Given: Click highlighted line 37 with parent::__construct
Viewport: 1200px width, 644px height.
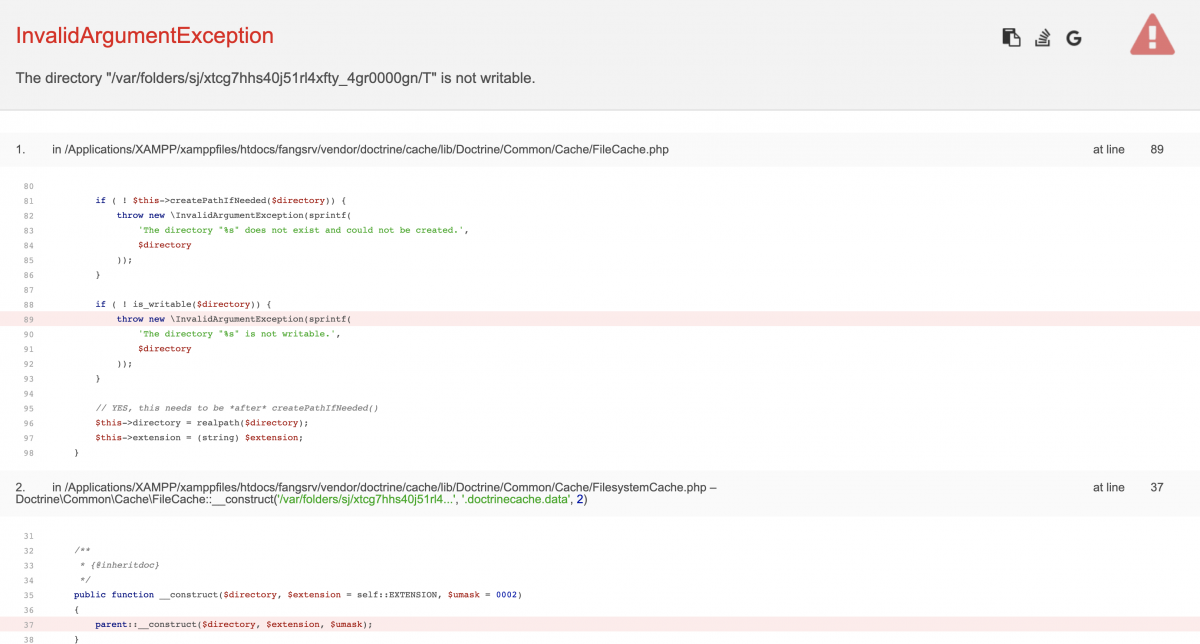Looking at the screenshot, I should (x=234, y=624).
